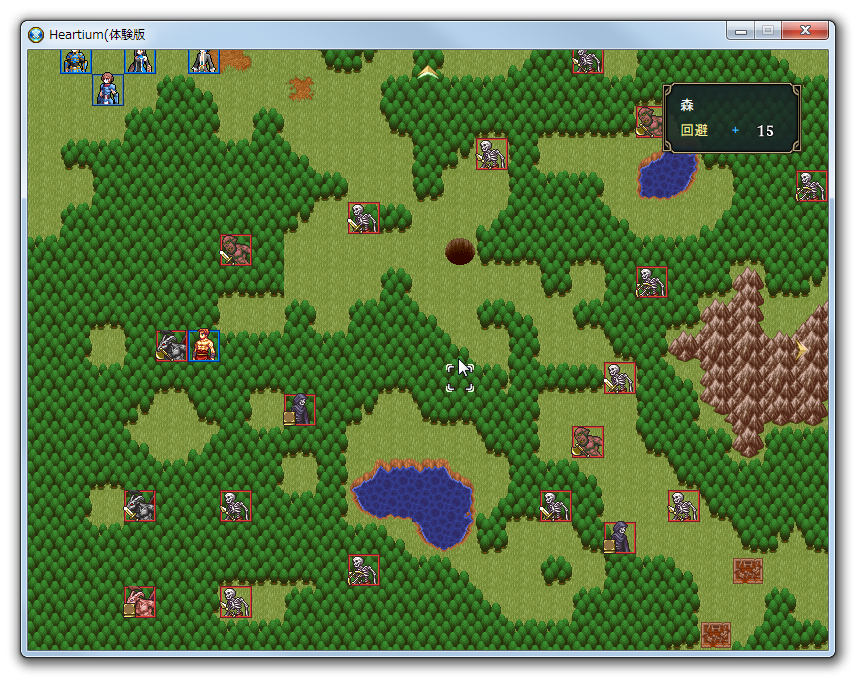Viewport: 856px width, 678px height.
Task: Target the skeleton west of the small pond
Action: [492, 154]
